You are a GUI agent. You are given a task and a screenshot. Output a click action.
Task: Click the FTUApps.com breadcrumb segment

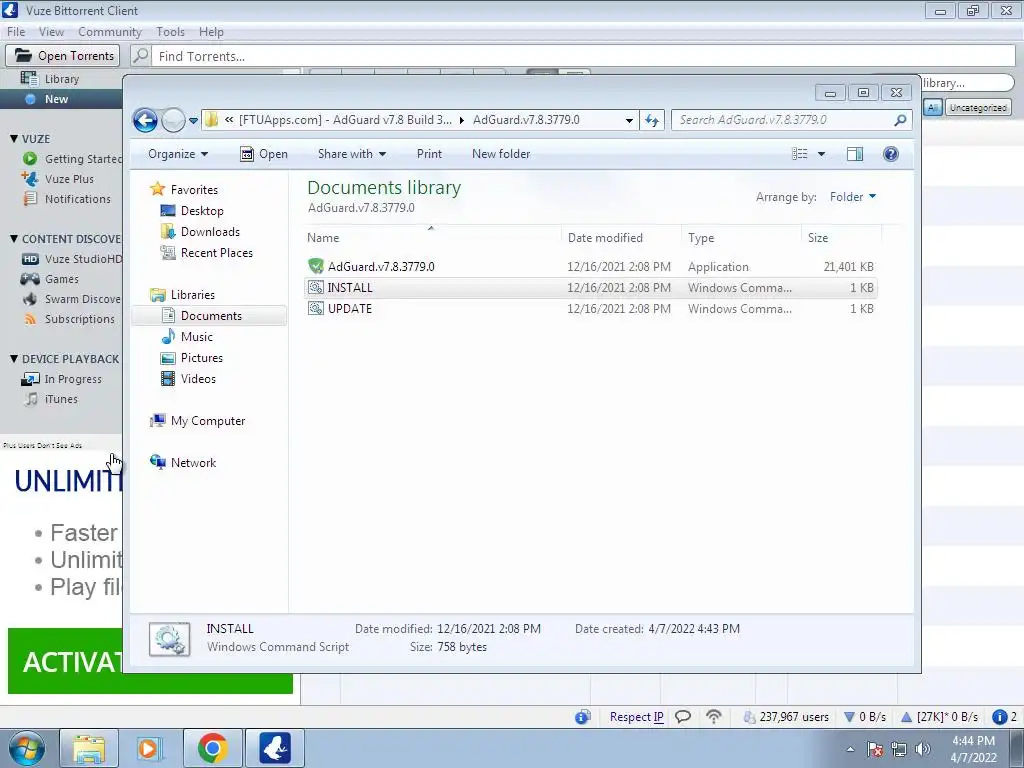[345, 120]
